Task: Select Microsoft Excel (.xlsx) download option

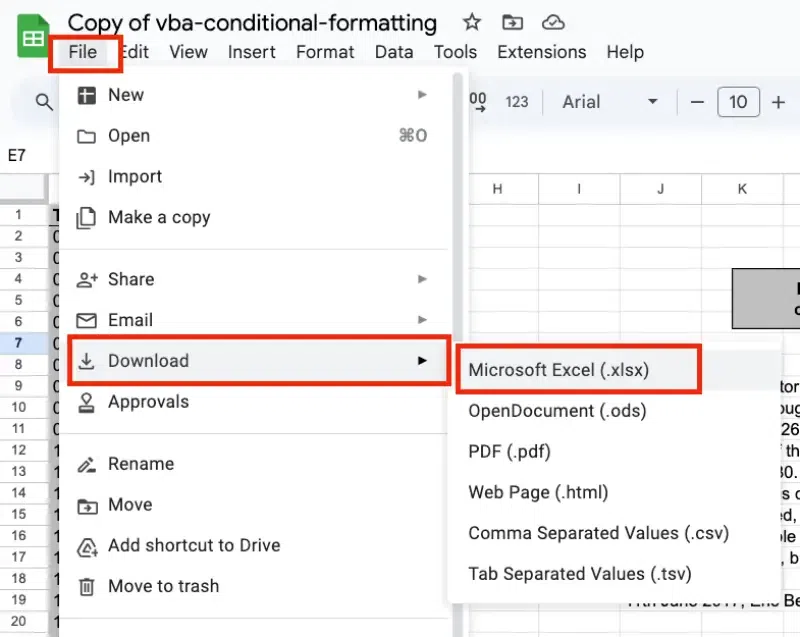Action: tap(559, 370)
